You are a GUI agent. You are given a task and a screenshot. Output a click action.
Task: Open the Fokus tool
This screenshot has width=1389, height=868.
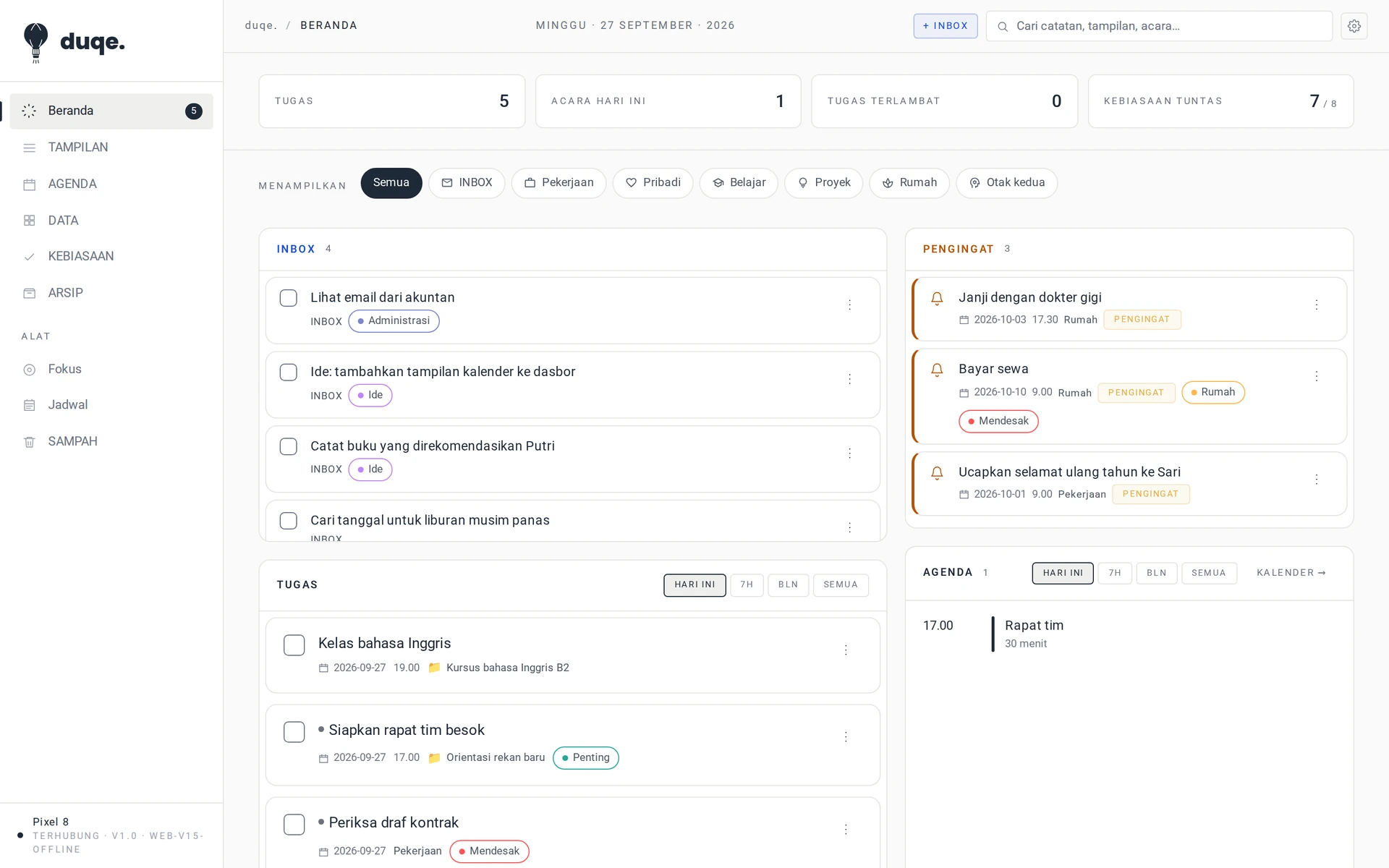pos(111,369)
